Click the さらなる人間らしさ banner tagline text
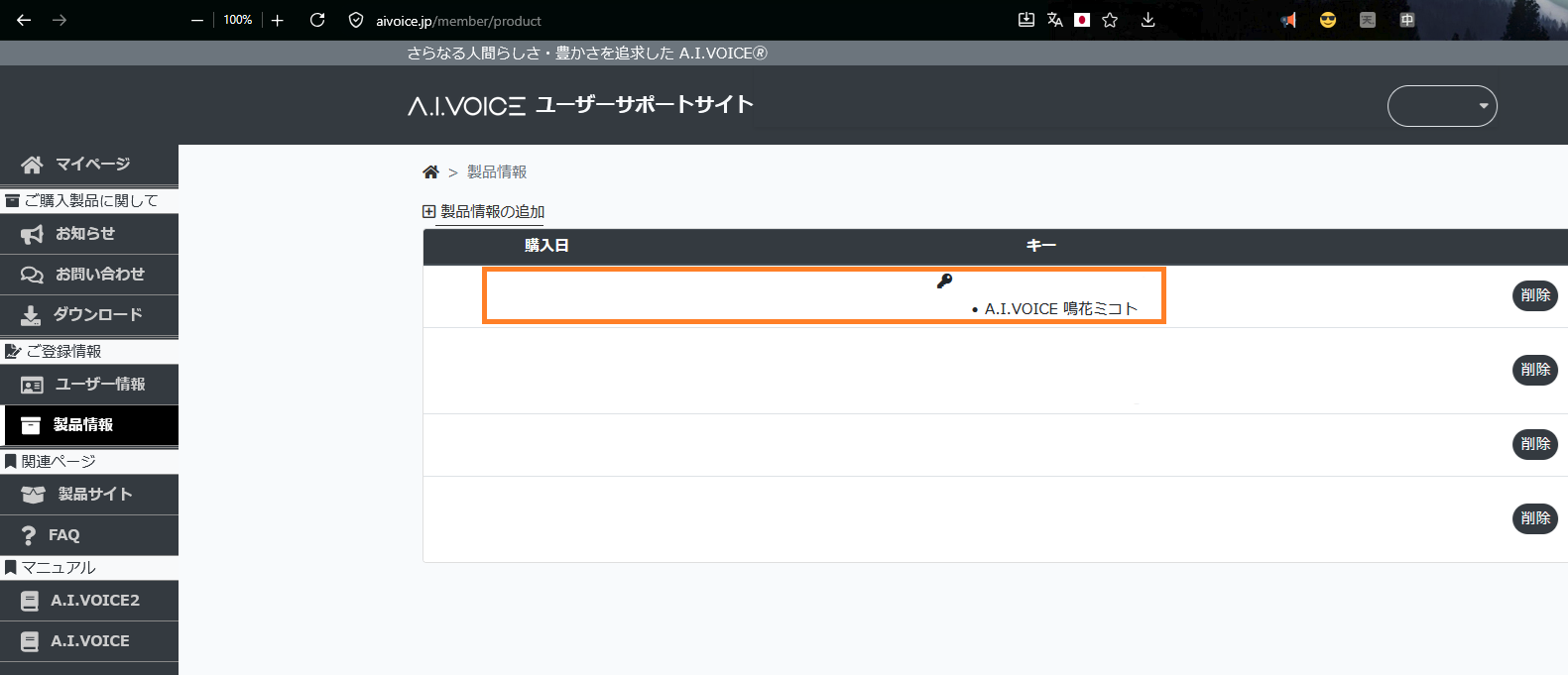1568x675 pixels. tap(587, 54)
